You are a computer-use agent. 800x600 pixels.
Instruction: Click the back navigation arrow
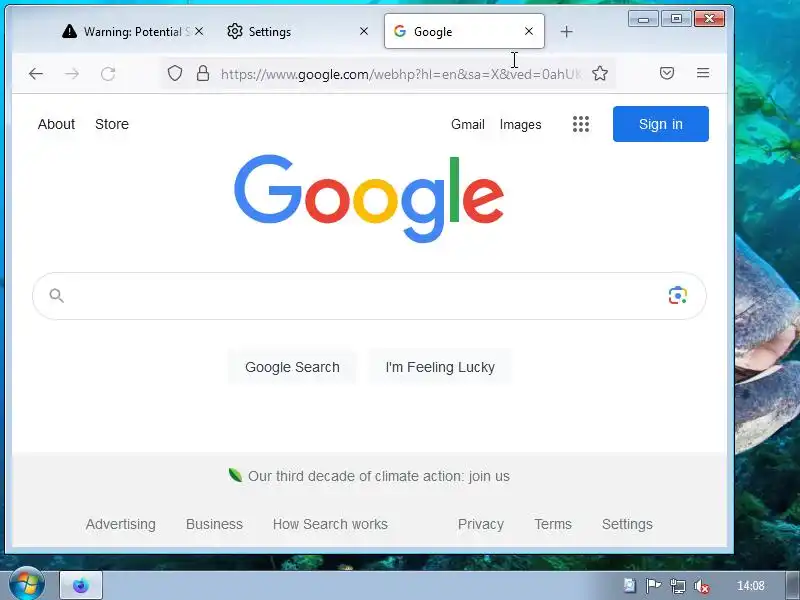click(36, 74)
